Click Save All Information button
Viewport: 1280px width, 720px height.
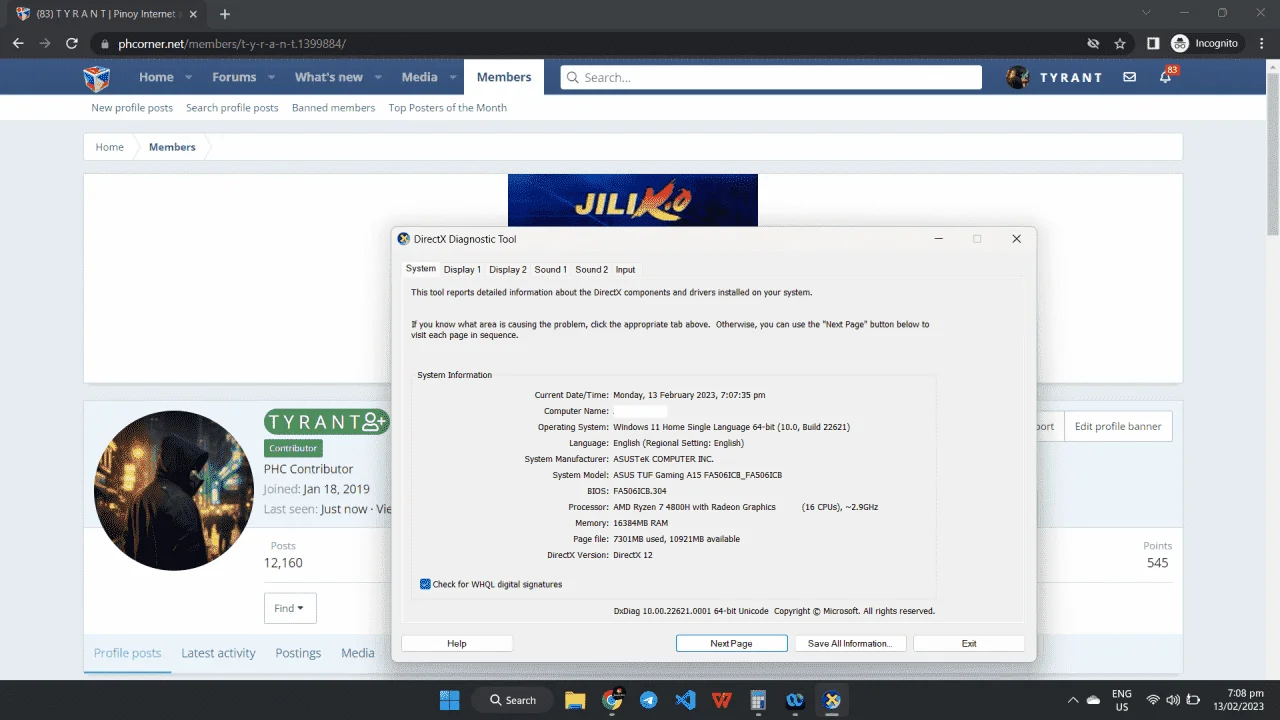pos(850,643)
